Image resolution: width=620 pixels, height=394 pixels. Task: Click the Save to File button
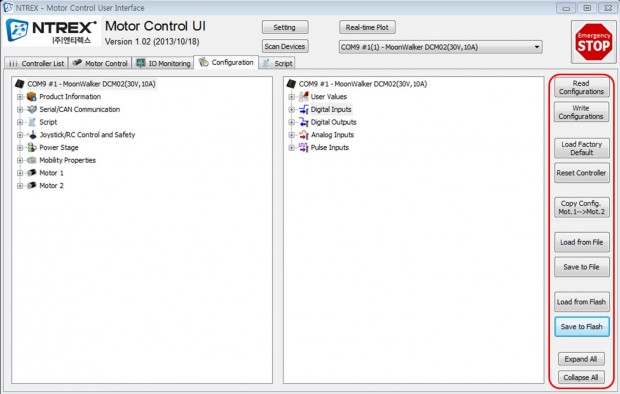point(581,267)
